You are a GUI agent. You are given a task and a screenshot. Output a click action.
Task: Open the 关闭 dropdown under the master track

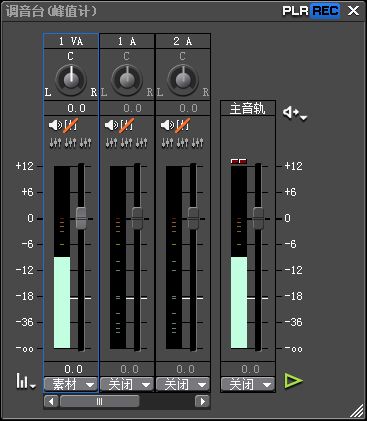(248, 384)
